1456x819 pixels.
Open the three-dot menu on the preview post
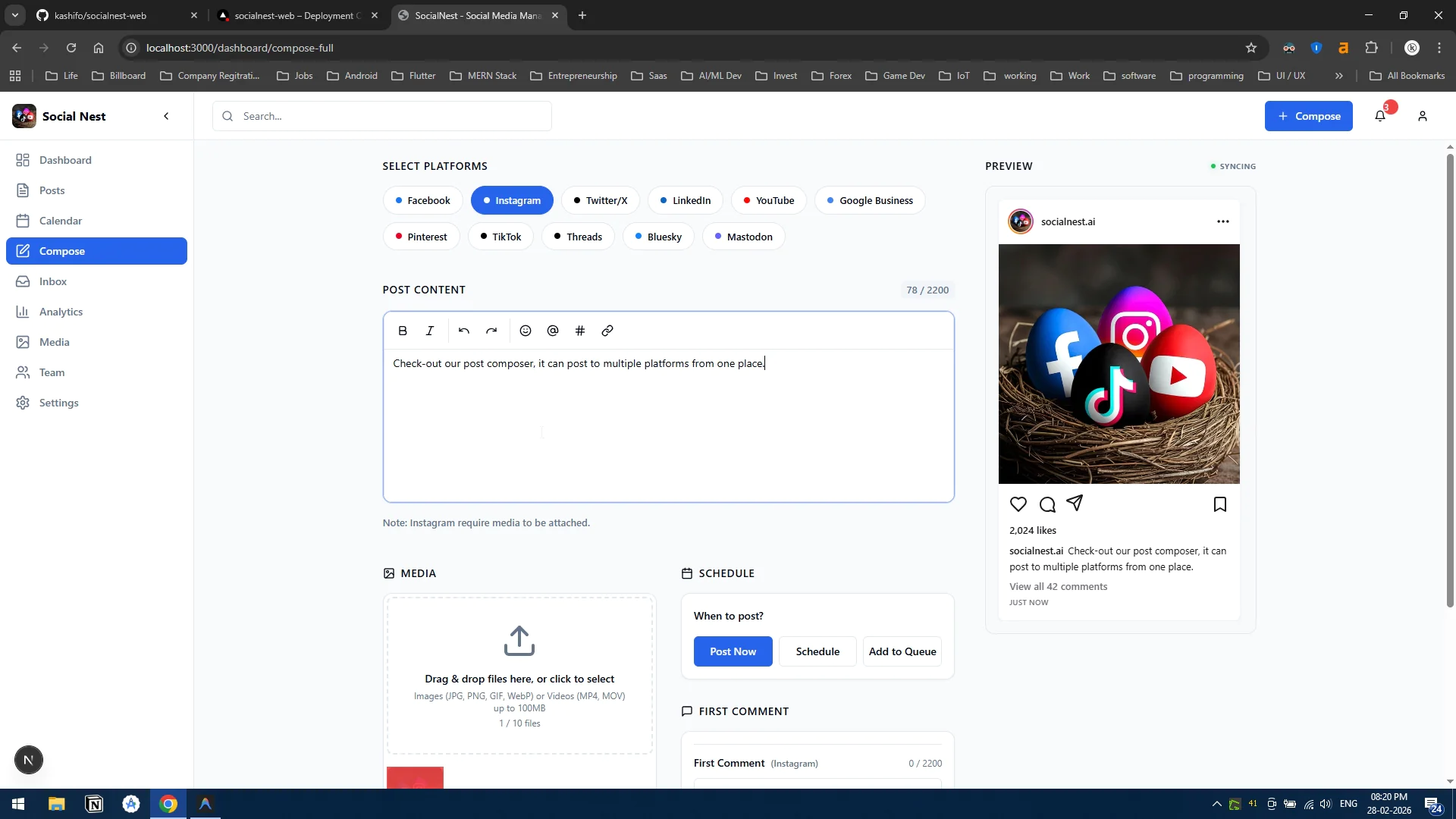tap(1222, 221)
